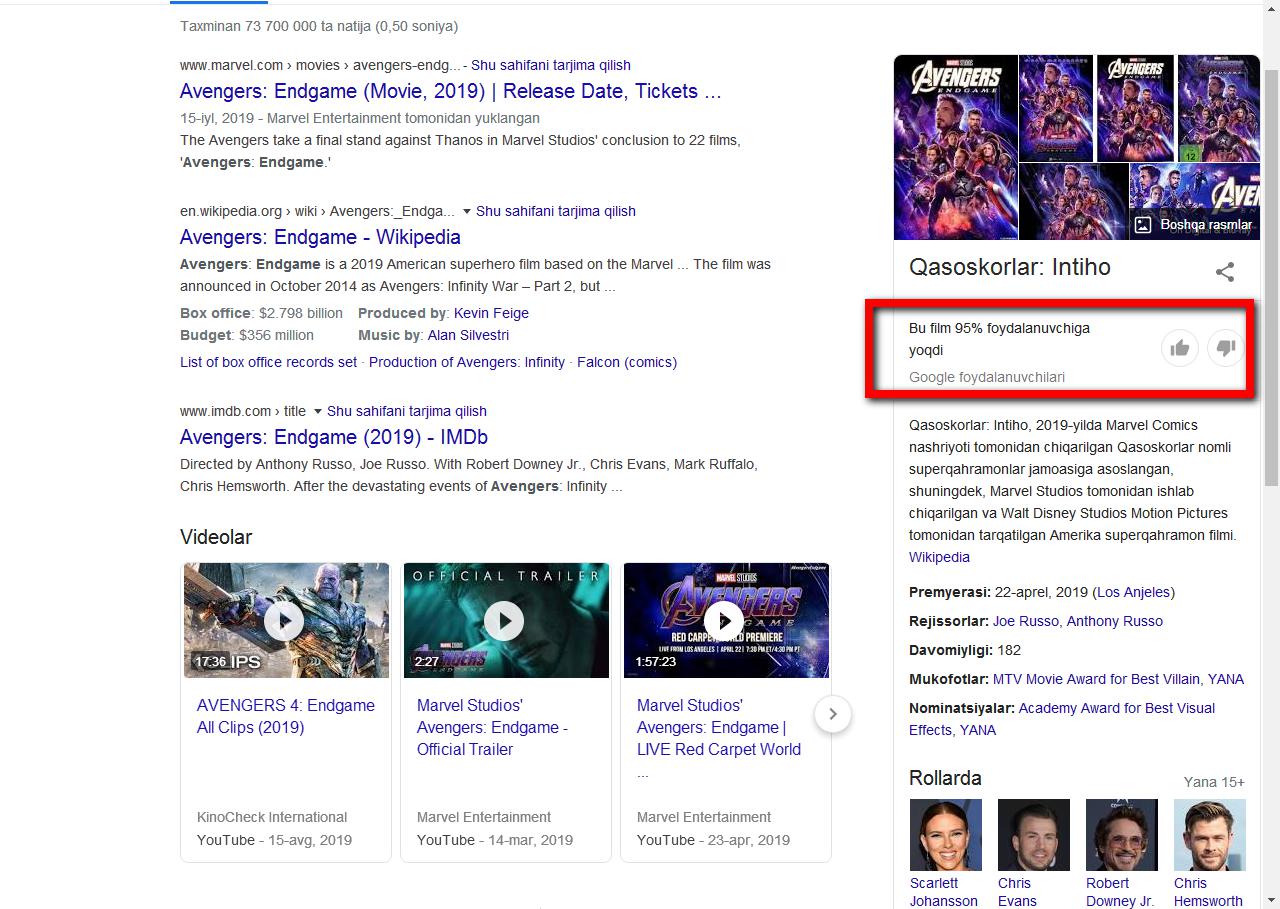The height and width of the screenshot is (909, 1280).
Task: Play the Official Trailer video
Action: point(504,621)
